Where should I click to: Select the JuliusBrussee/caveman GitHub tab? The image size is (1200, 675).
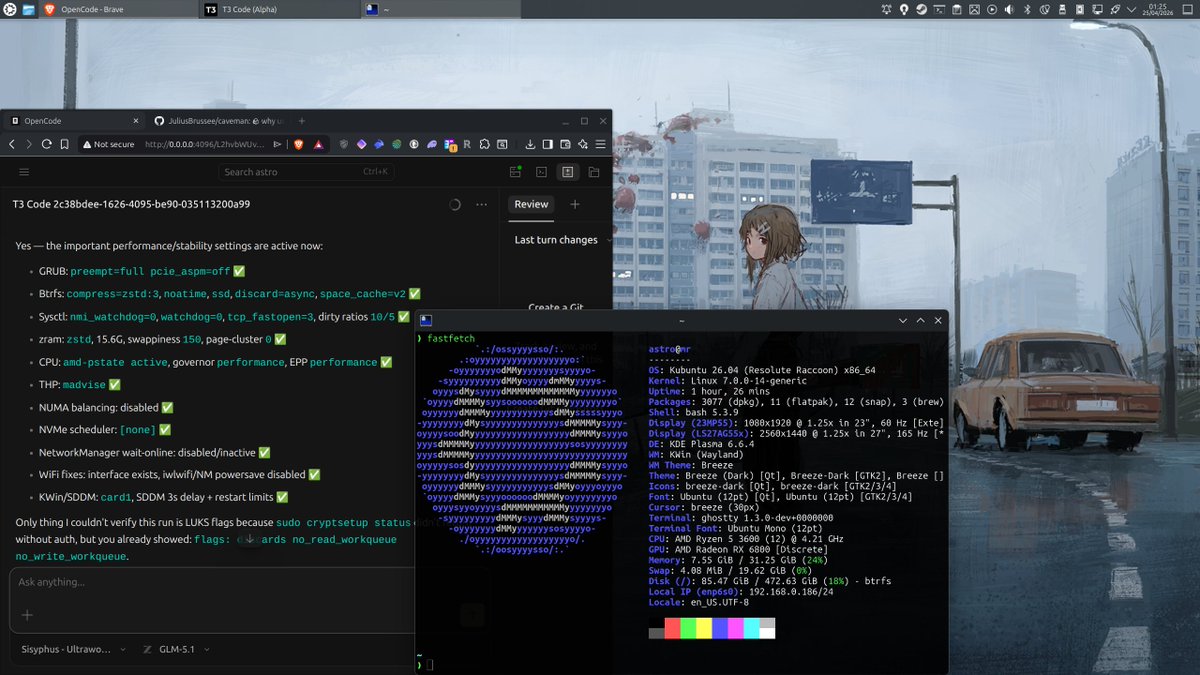click(x=220, y=120)
